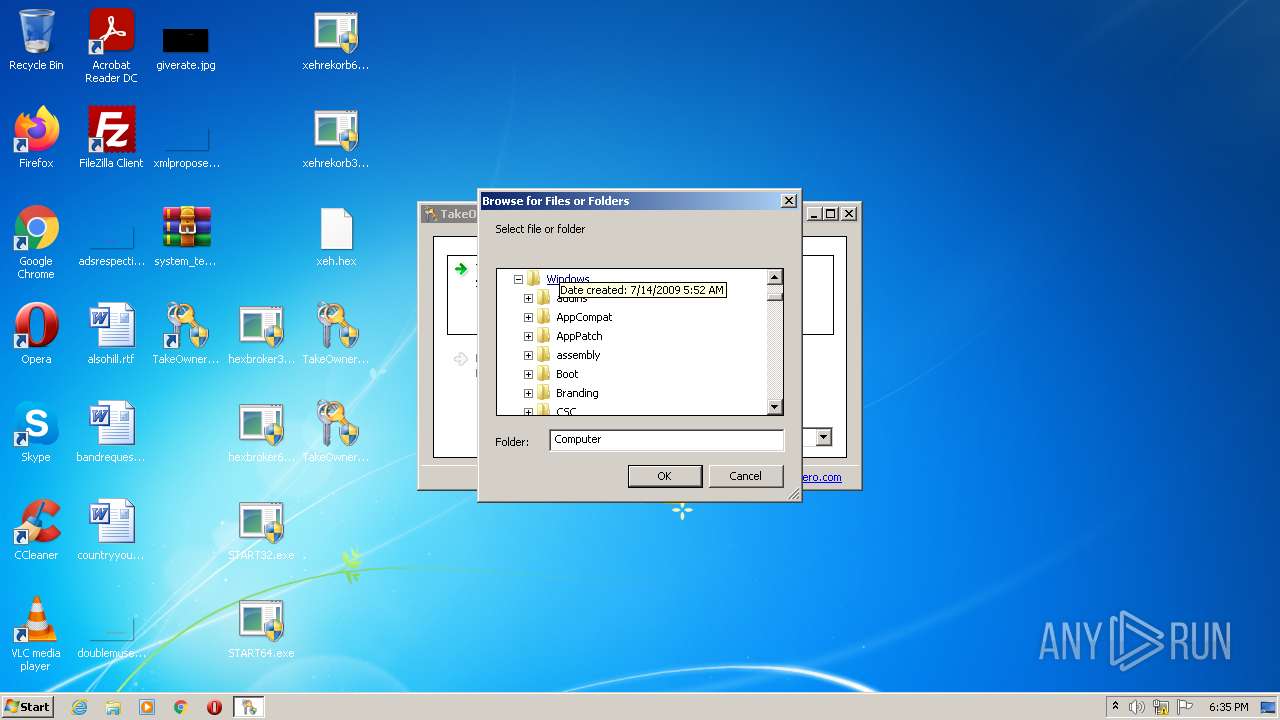Close the Browse for Files dialog

(788, 201)
